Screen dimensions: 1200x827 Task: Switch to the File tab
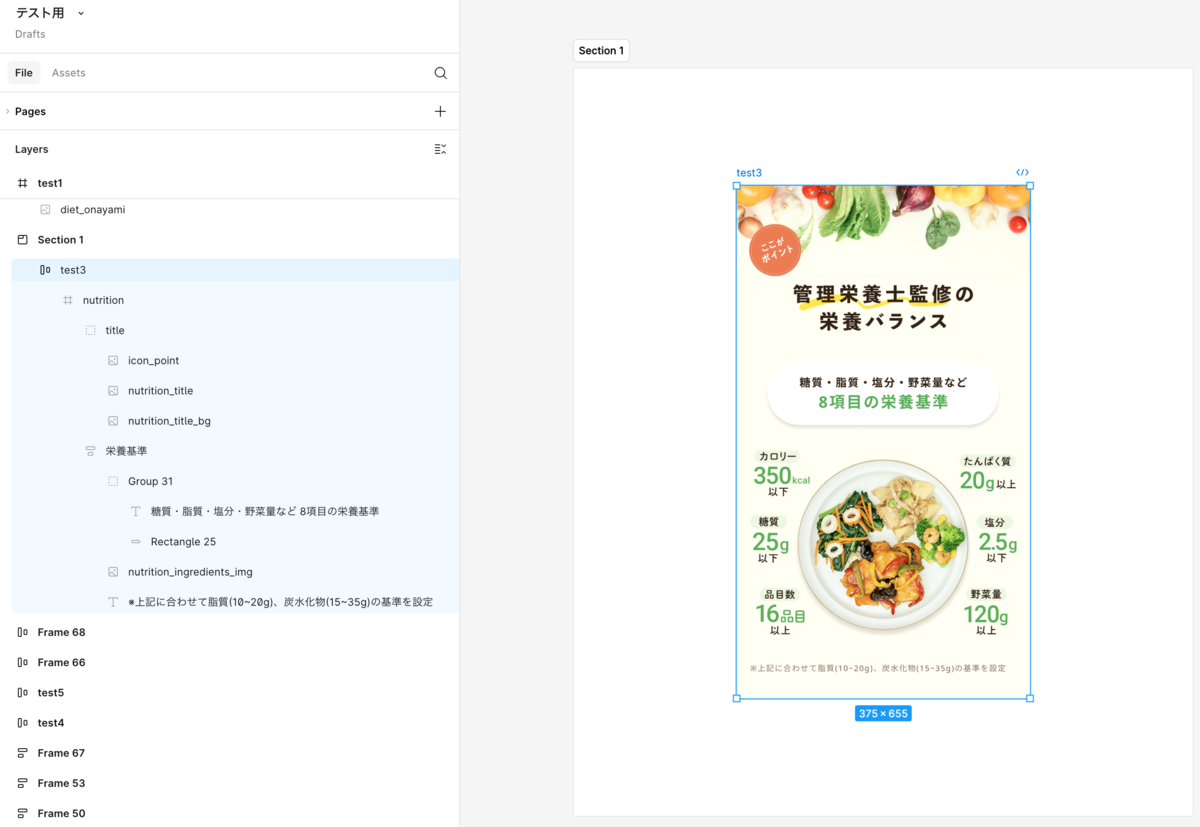coord(24,73)
